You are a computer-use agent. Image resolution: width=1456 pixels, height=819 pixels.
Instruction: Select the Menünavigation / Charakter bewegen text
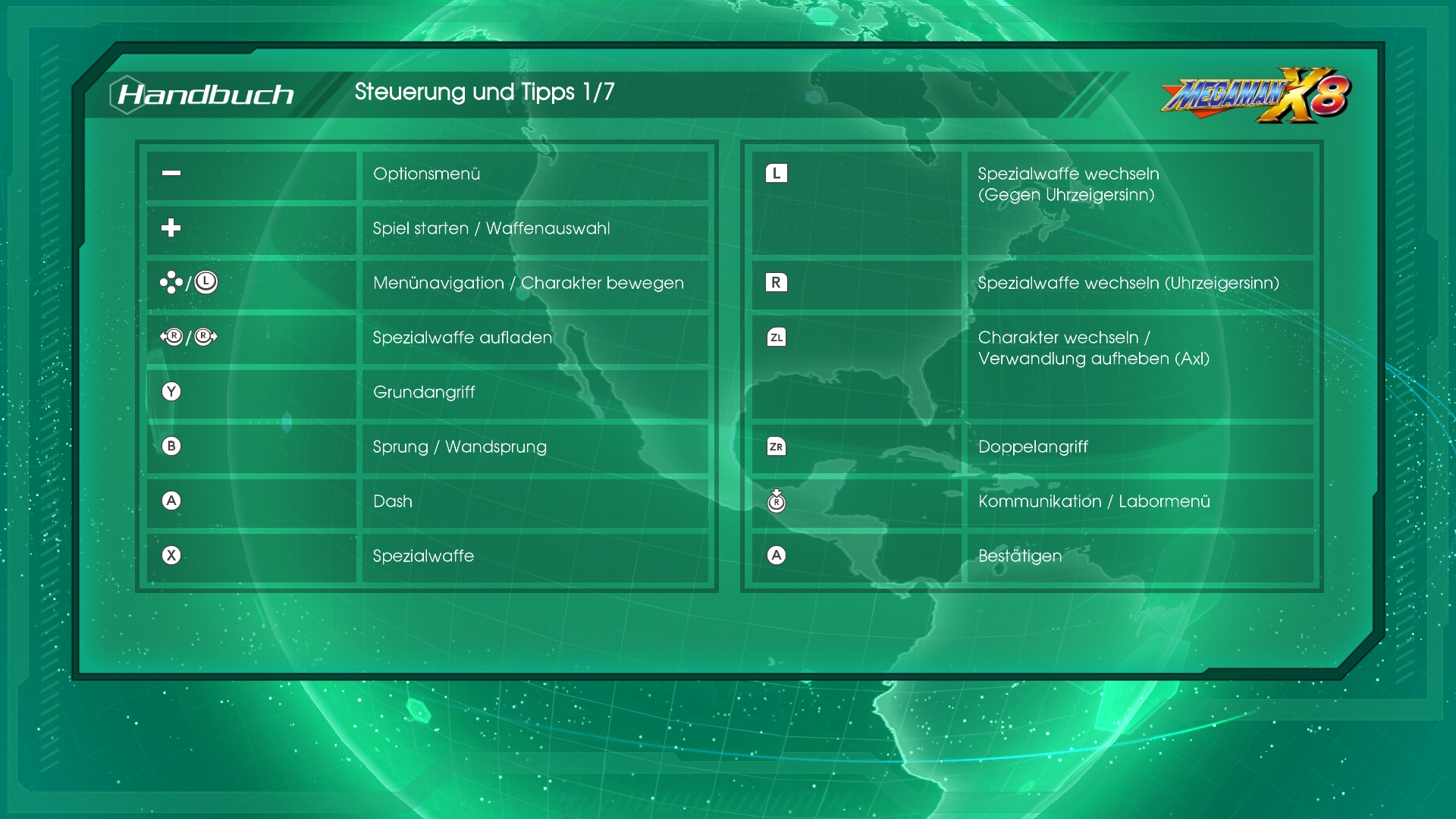[528, 283]
